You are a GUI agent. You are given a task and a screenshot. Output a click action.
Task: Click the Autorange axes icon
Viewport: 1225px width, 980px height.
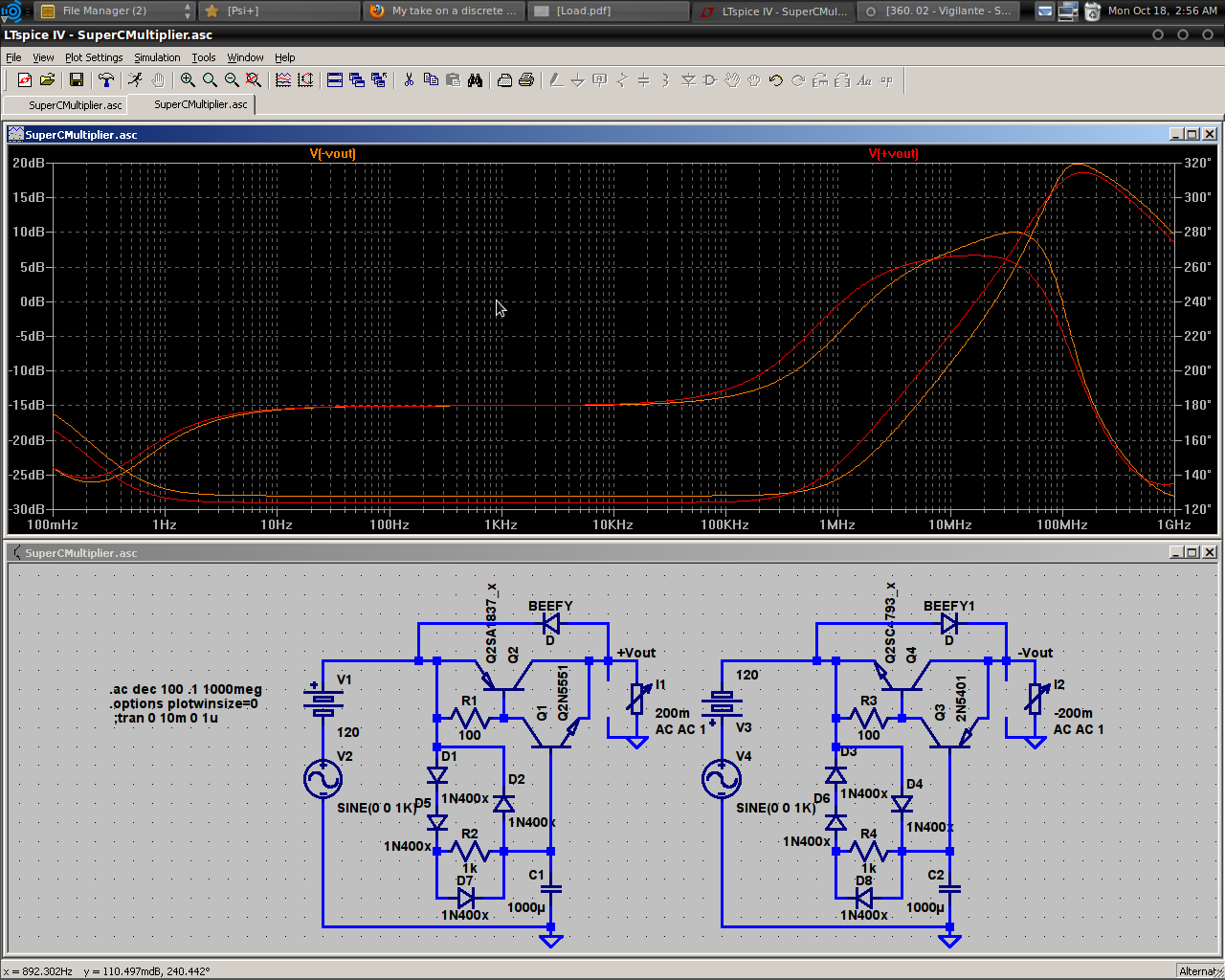[x=305, y=80]
